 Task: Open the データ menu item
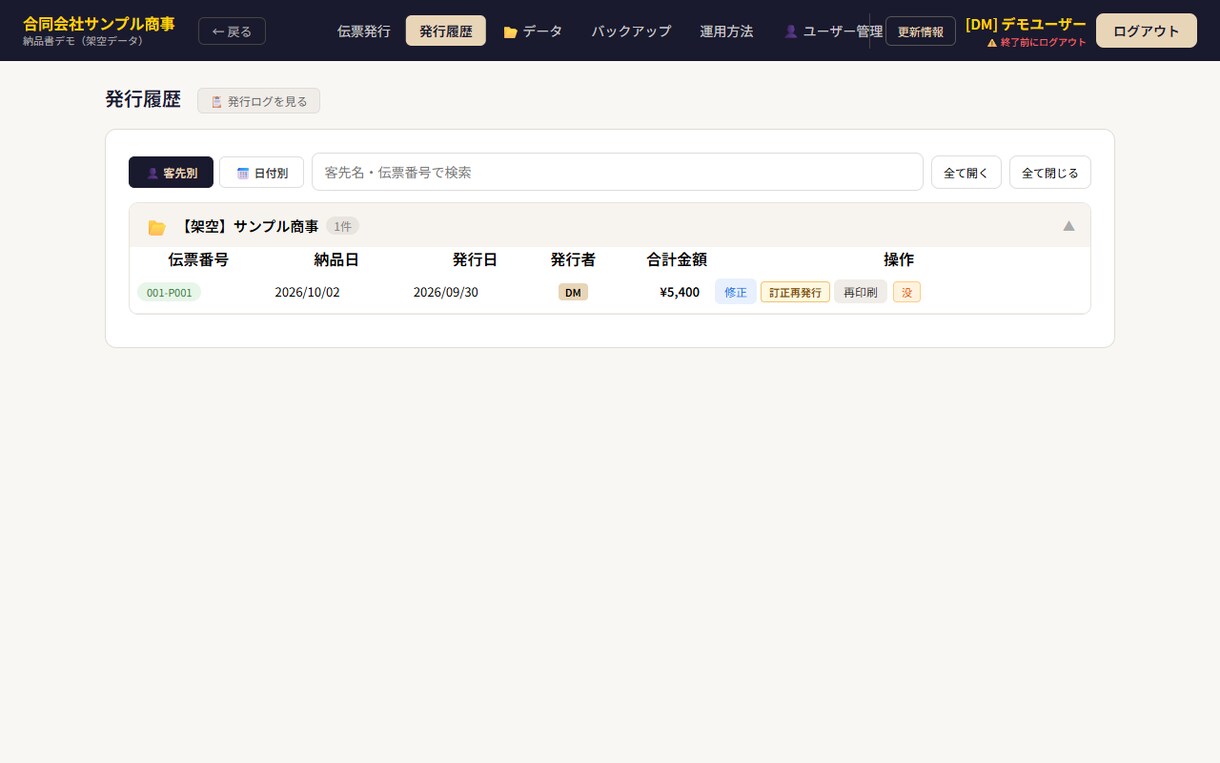click(x=533, y=31)
